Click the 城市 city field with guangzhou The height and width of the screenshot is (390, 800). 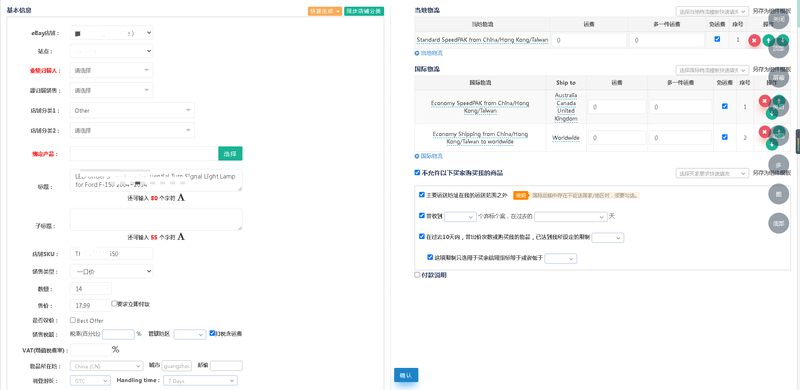pyautogui.click(x=177, y=366)
